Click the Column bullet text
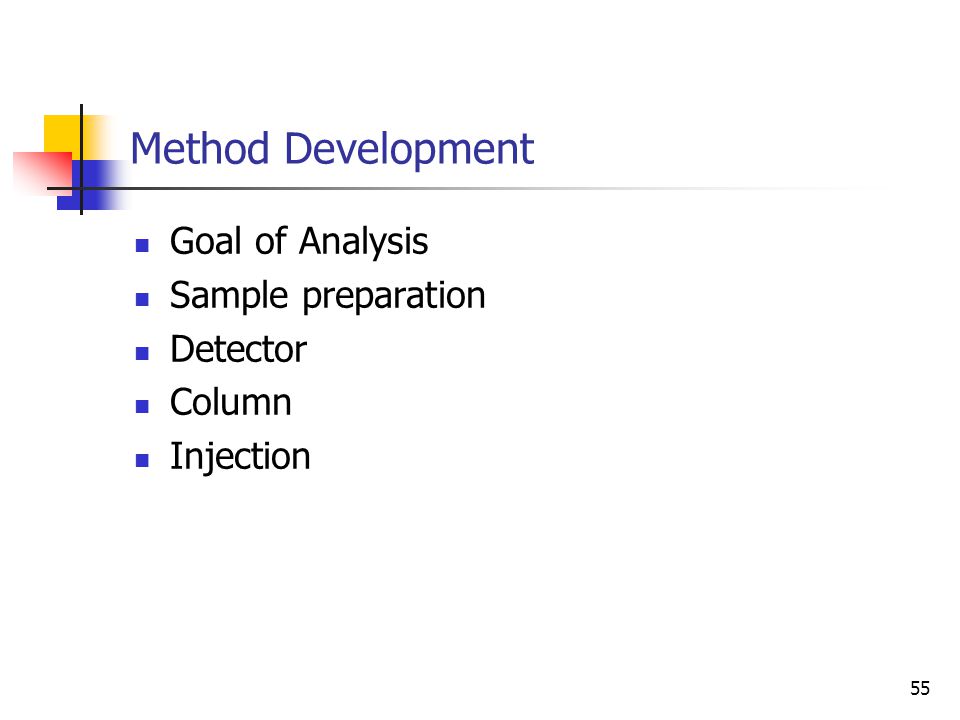This screenshot has height=720, width=960. (x=231, y=403)
